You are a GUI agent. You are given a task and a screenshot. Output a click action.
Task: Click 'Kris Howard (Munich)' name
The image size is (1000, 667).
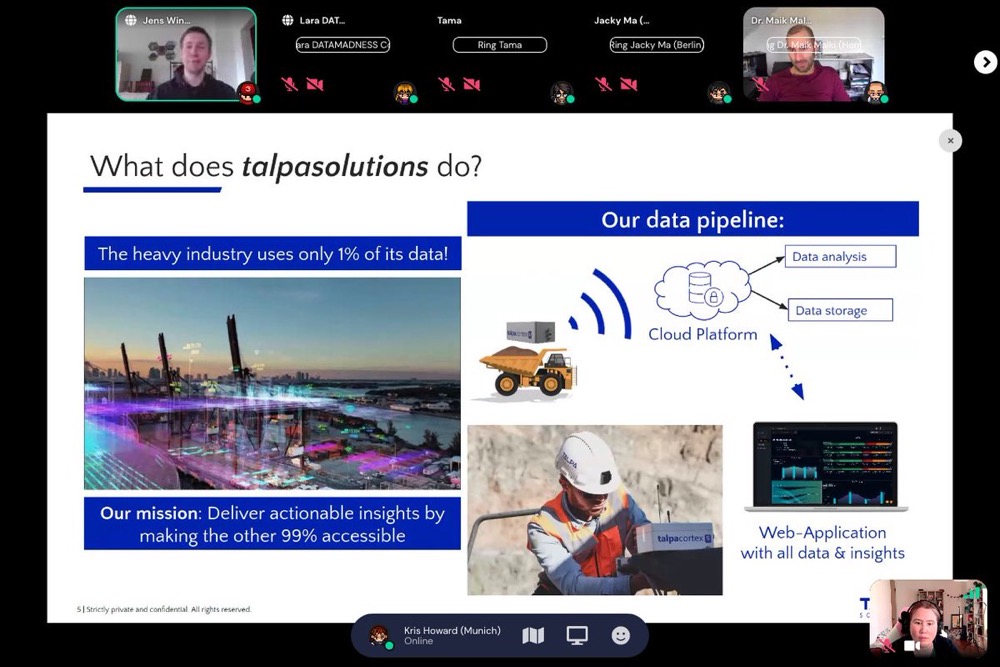point(452,630)
